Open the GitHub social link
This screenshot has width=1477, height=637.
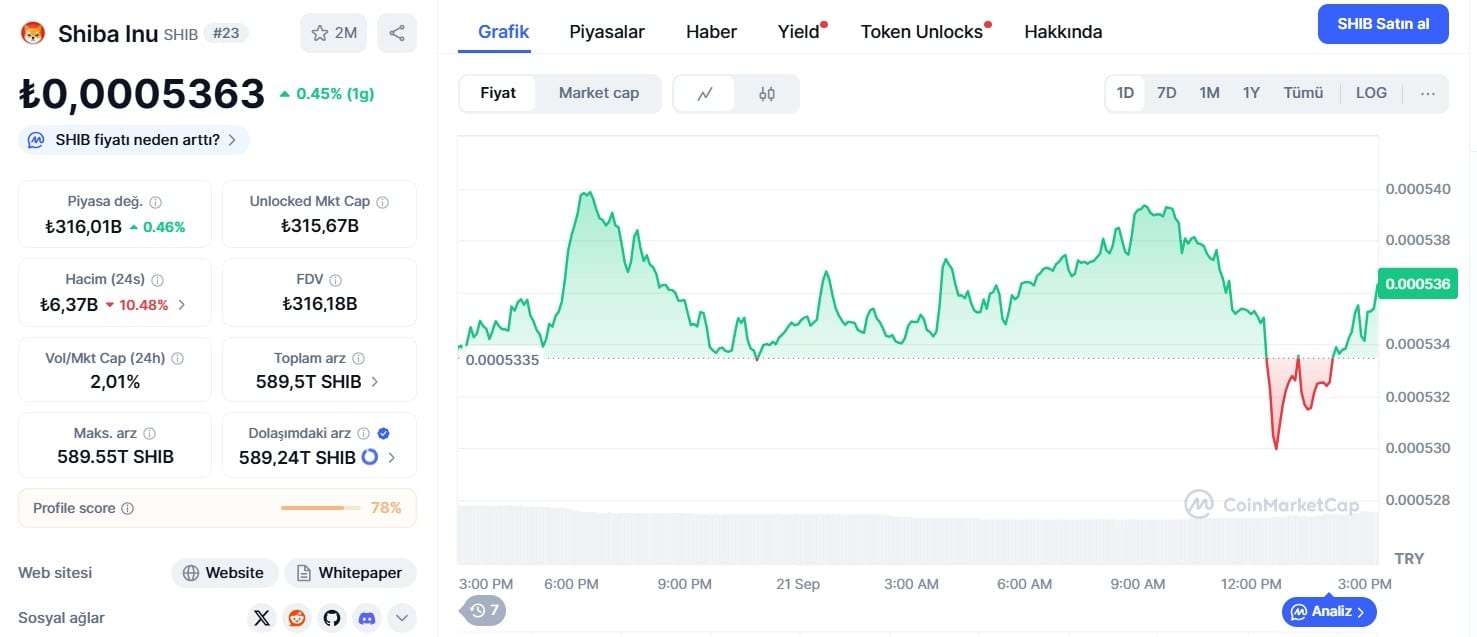[332, 618]
